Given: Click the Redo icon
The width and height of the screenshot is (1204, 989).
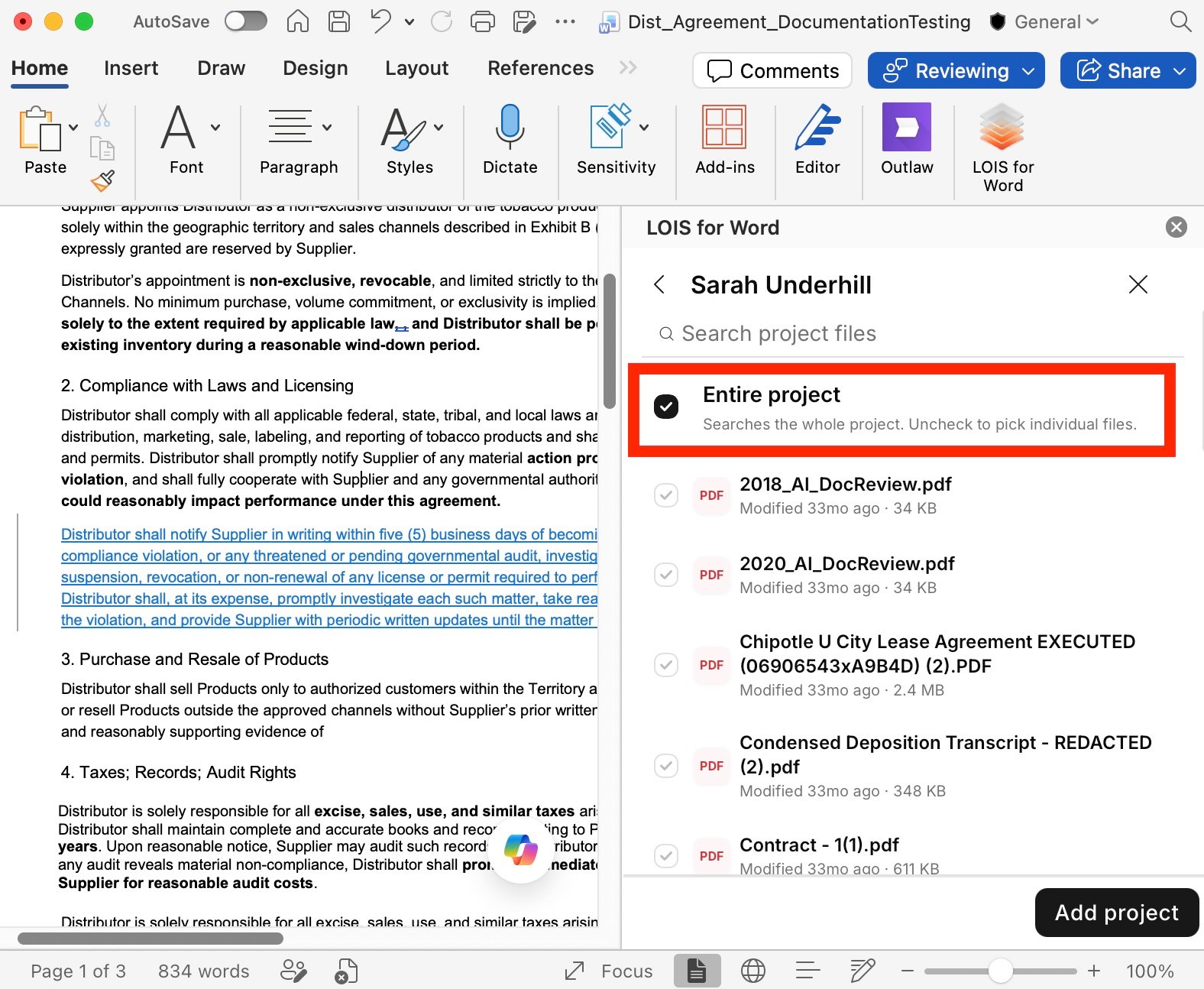Looking at the screenshot, I should tap(442, 21).
